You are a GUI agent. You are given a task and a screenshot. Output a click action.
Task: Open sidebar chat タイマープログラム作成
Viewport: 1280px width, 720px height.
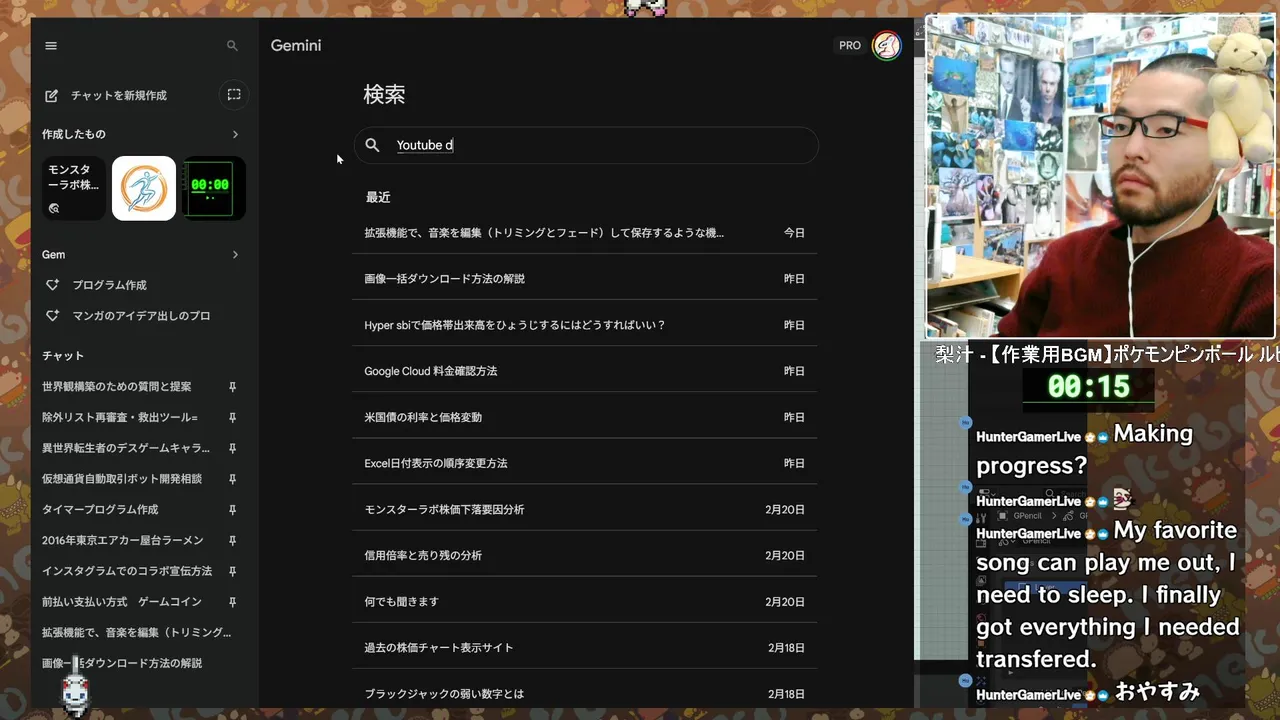[x=100, y=510]
